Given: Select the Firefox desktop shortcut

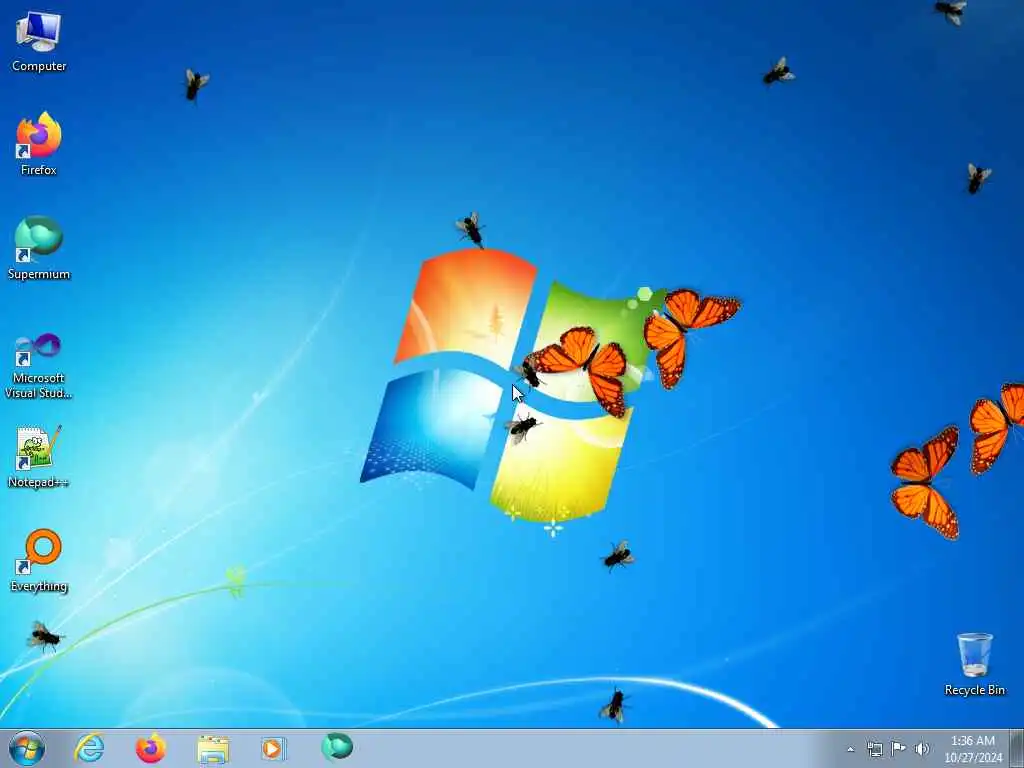Looking at the screenshot, I should click(39, 144).
